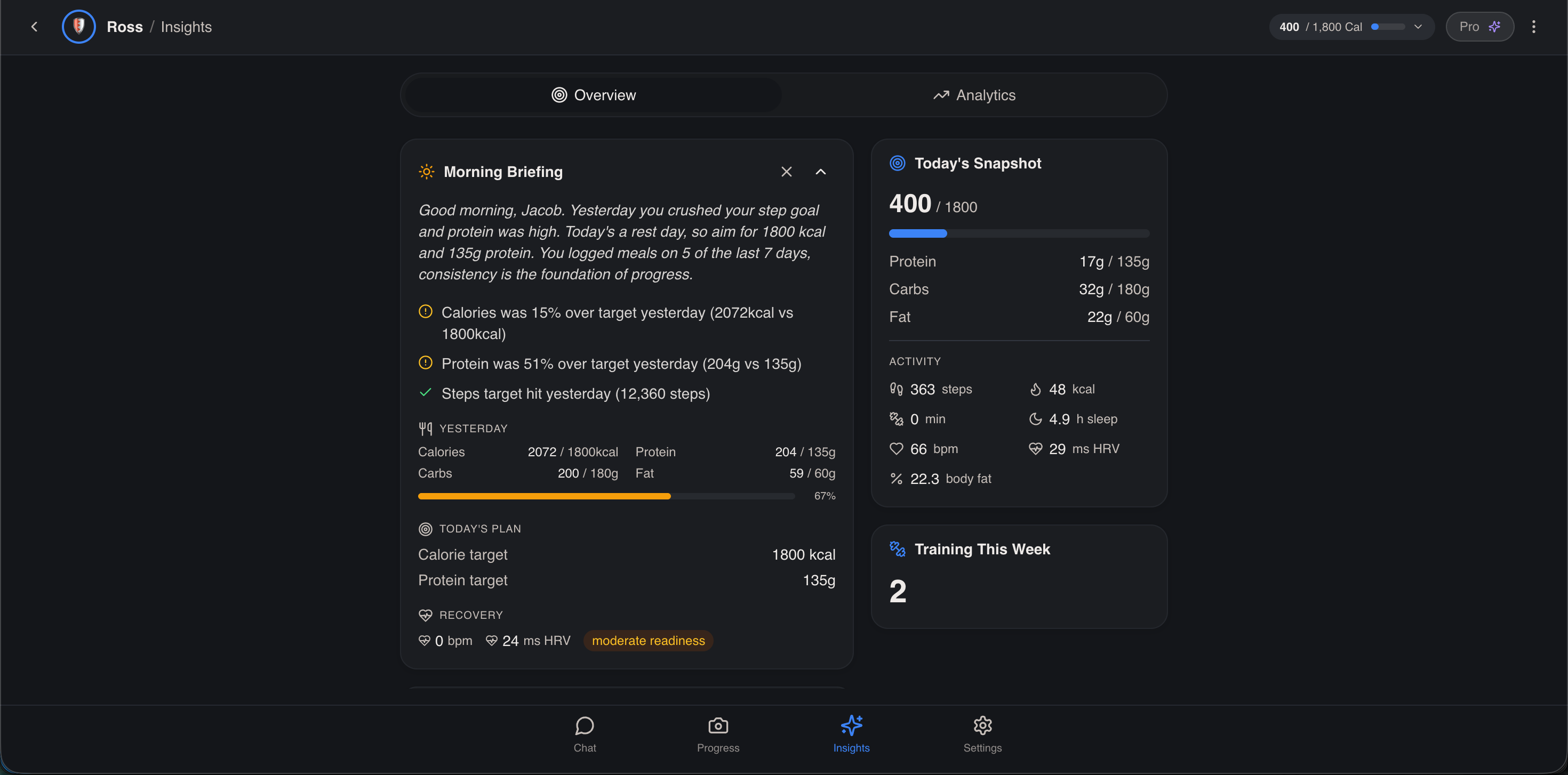Click the Morning Briefing sun icon
The width and height of the screenshot is (1568, 775).
tap(427, 172)
